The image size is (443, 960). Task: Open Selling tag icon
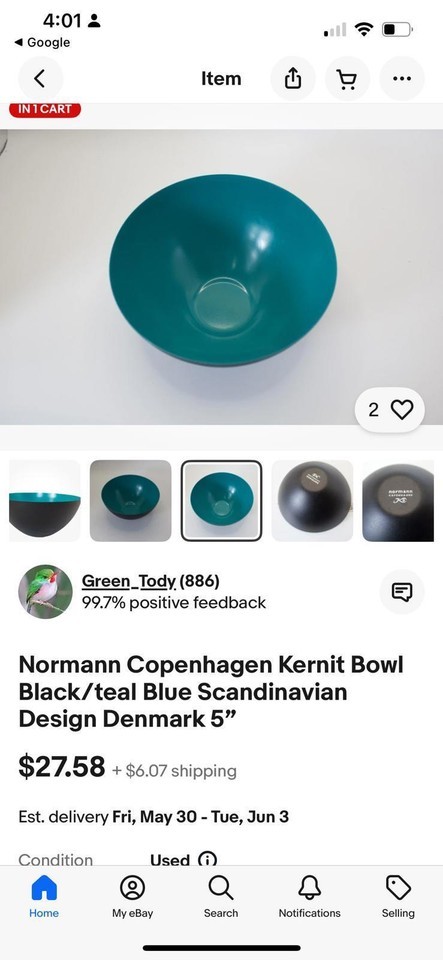[x=398, y=896]
